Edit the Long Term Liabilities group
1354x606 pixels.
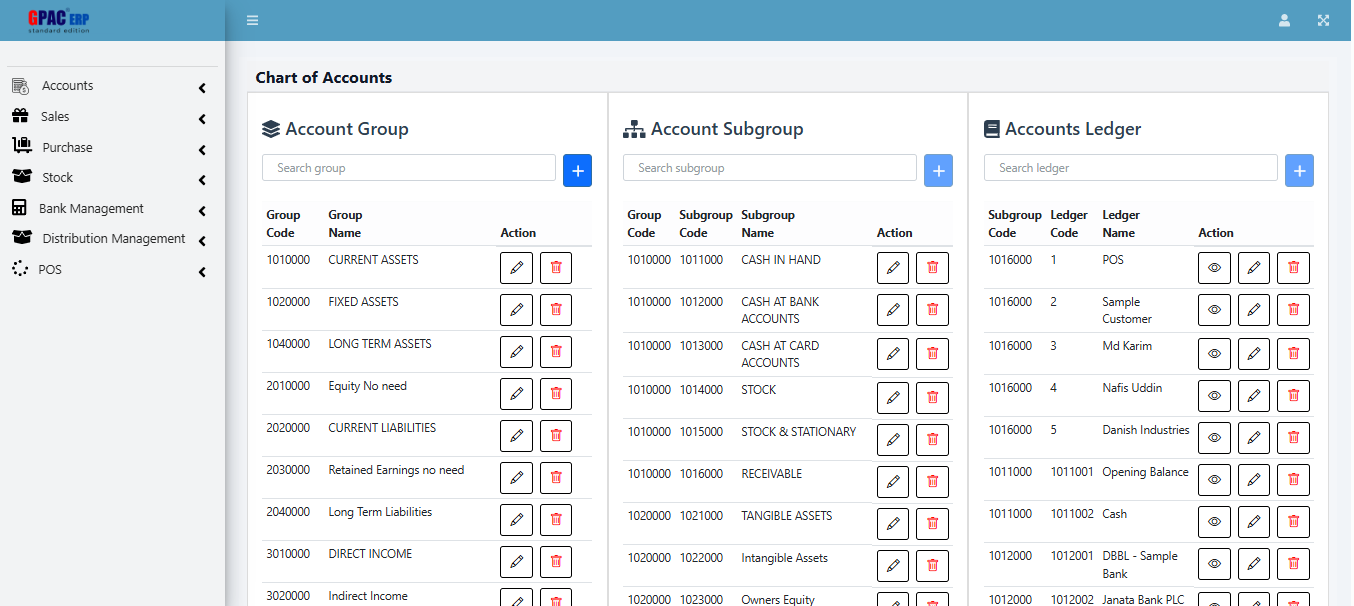[516, 520]
